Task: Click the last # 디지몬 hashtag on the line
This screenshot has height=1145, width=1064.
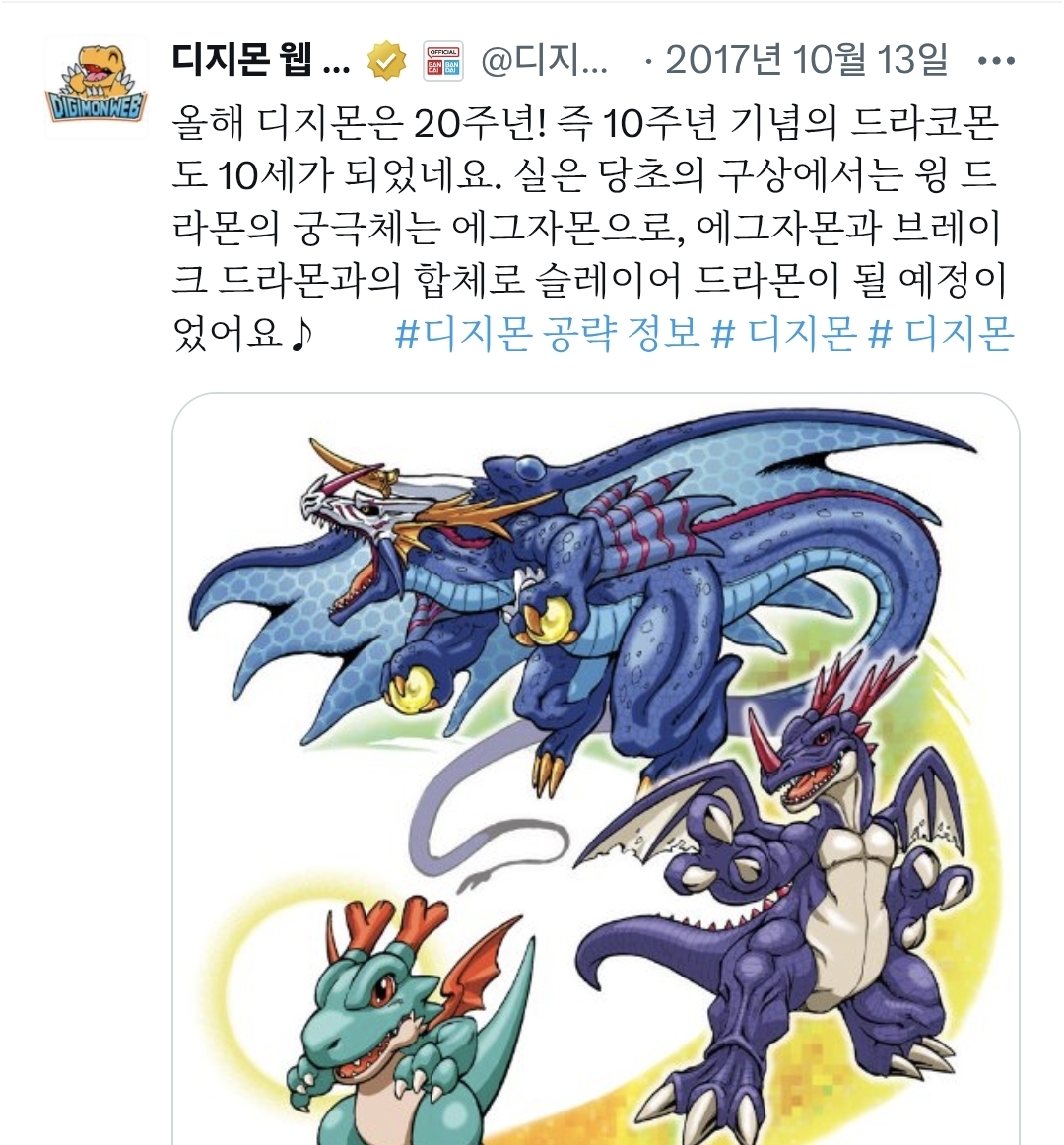Action: coord(941,334)
